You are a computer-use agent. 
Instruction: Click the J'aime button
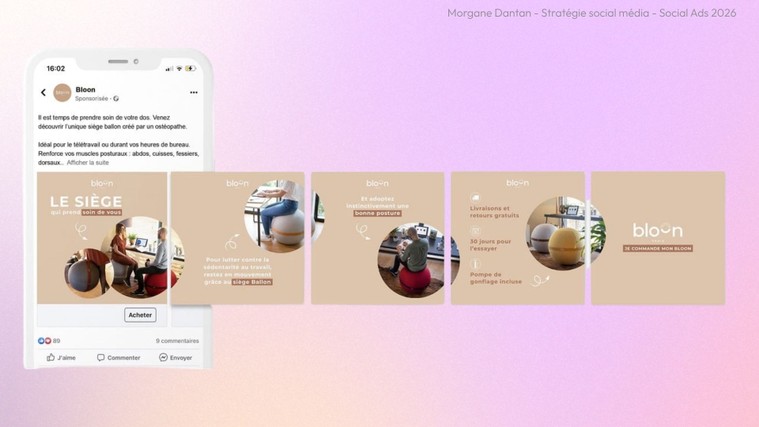(61, 358)
